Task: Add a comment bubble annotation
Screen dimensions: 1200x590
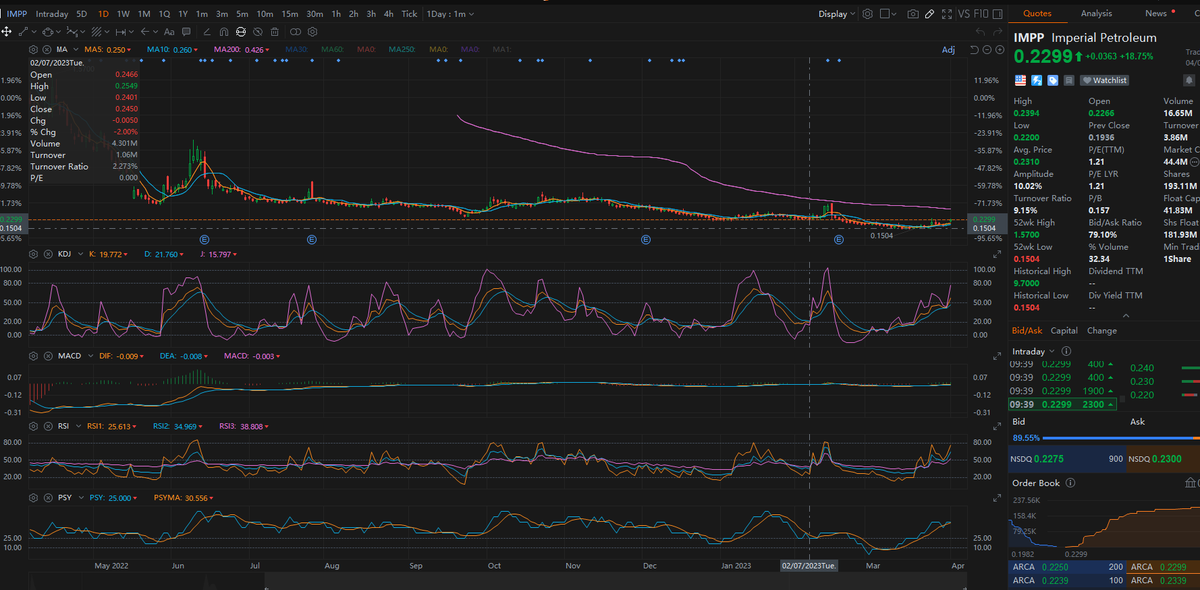Action: click(186, 32)
